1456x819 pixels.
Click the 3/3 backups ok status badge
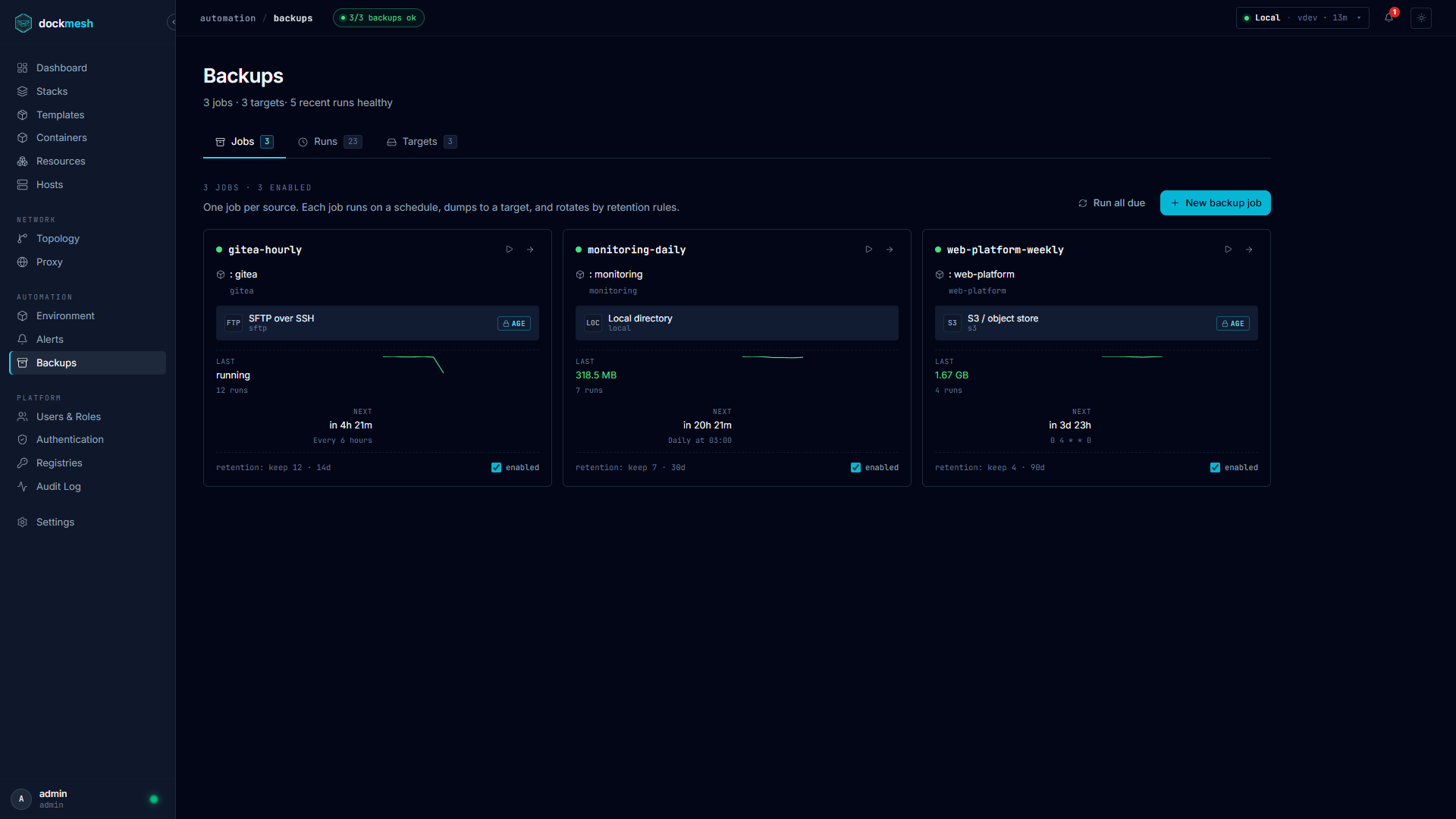[x=378, y=18]
